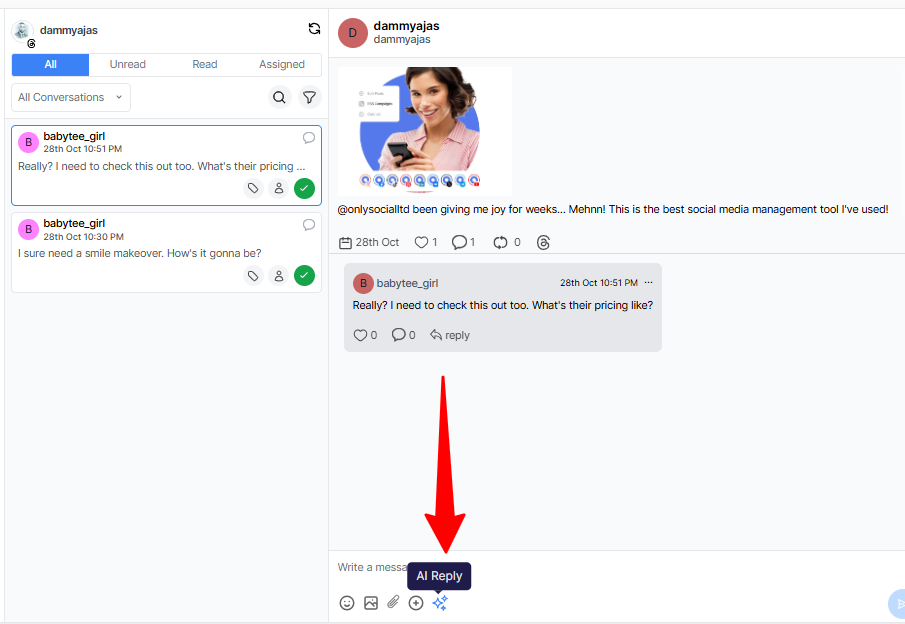Click the insert image icon
The image size is (905, 624).
pos(371,603)
